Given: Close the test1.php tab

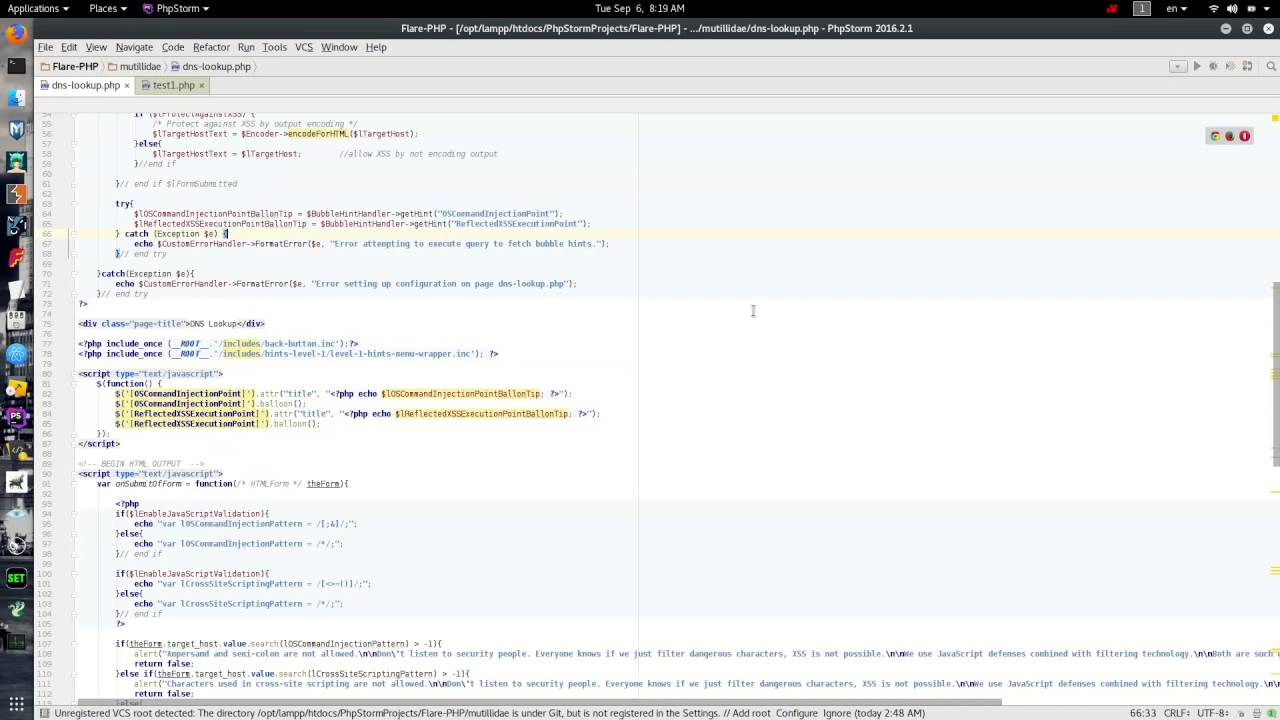Looking at the screenshot, I should point(201,85).
